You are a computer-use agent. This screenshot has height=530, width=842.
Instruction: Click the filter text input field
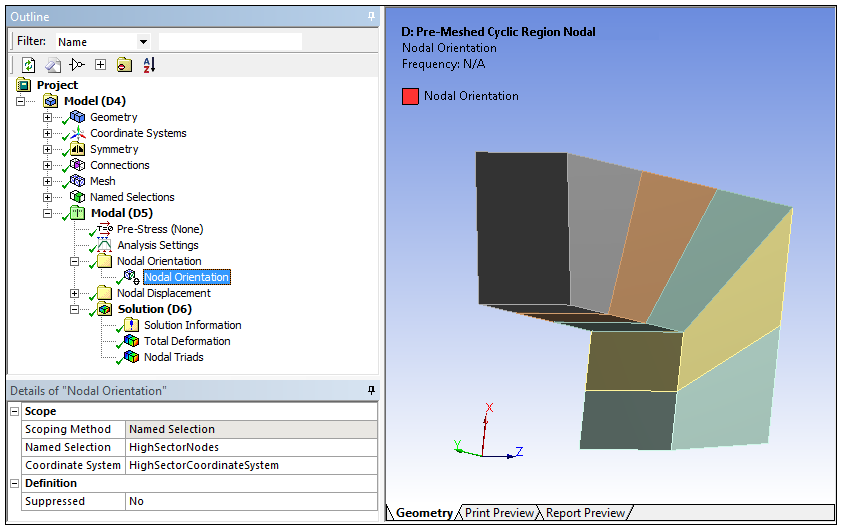[230, 42]
